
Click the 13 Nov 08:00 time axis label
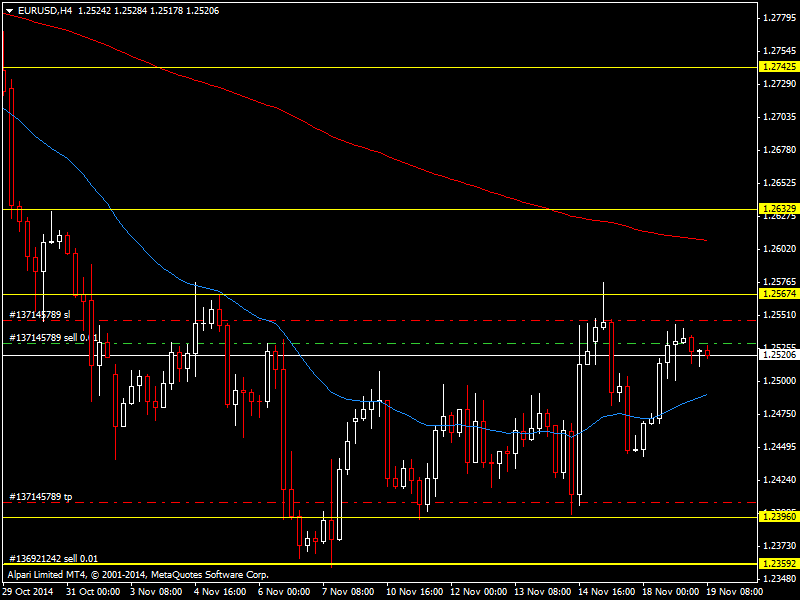point(542,592)
